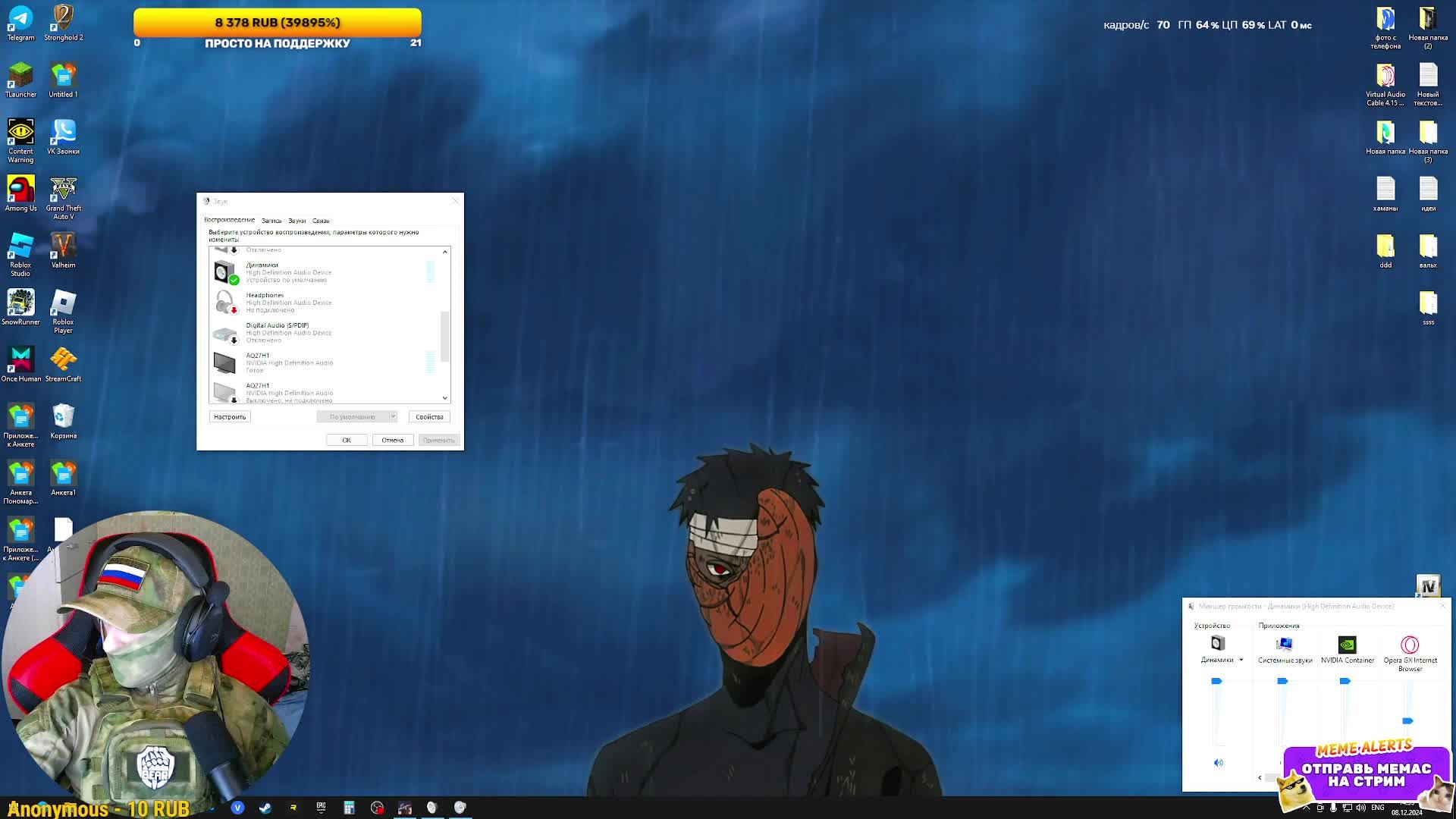Click Steam icon in taskbar
This screenshot has width=1456, height=819.
[x=265, y=808]
